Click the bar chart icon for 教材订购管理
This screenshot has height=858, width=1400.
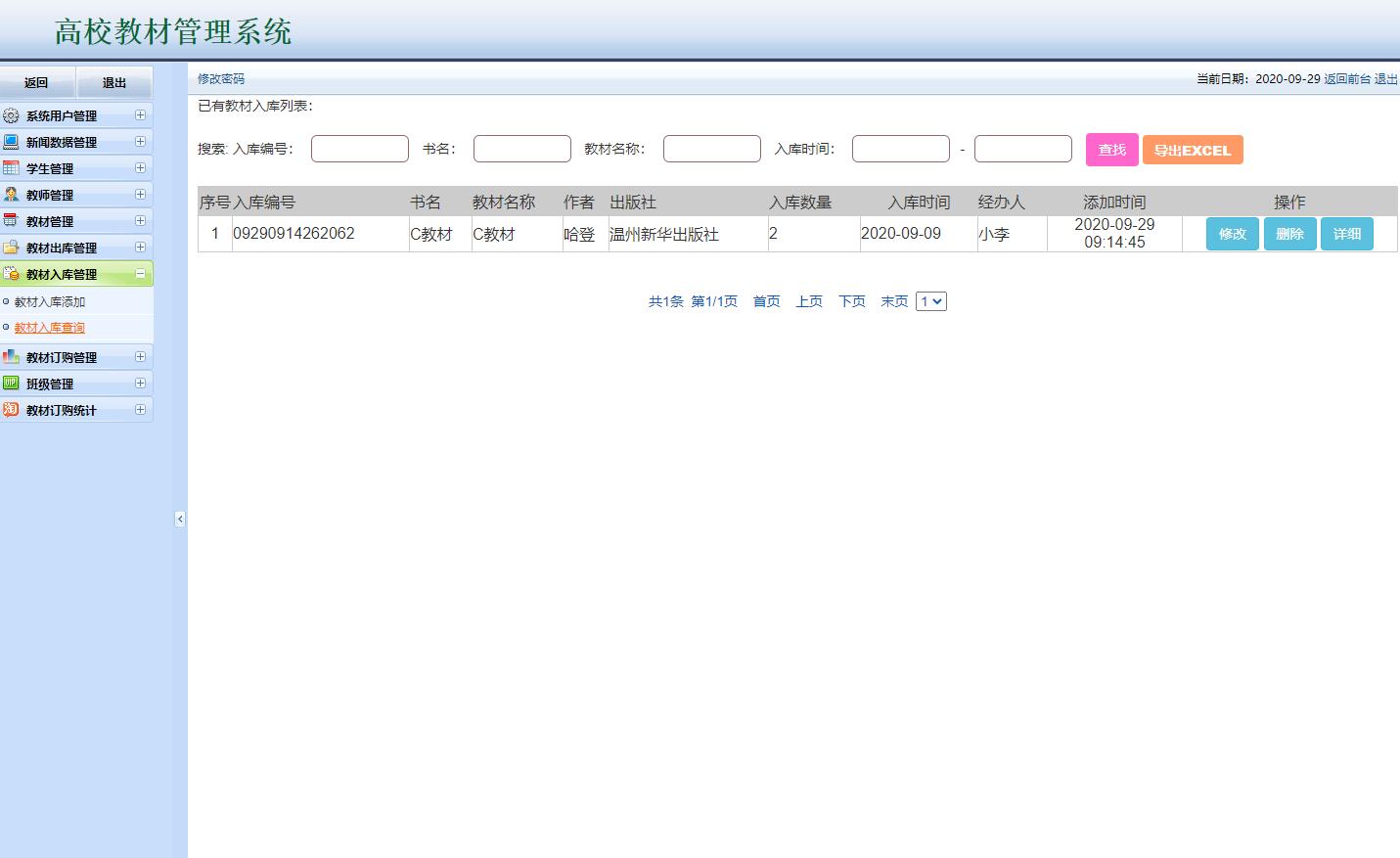[11, 356]
